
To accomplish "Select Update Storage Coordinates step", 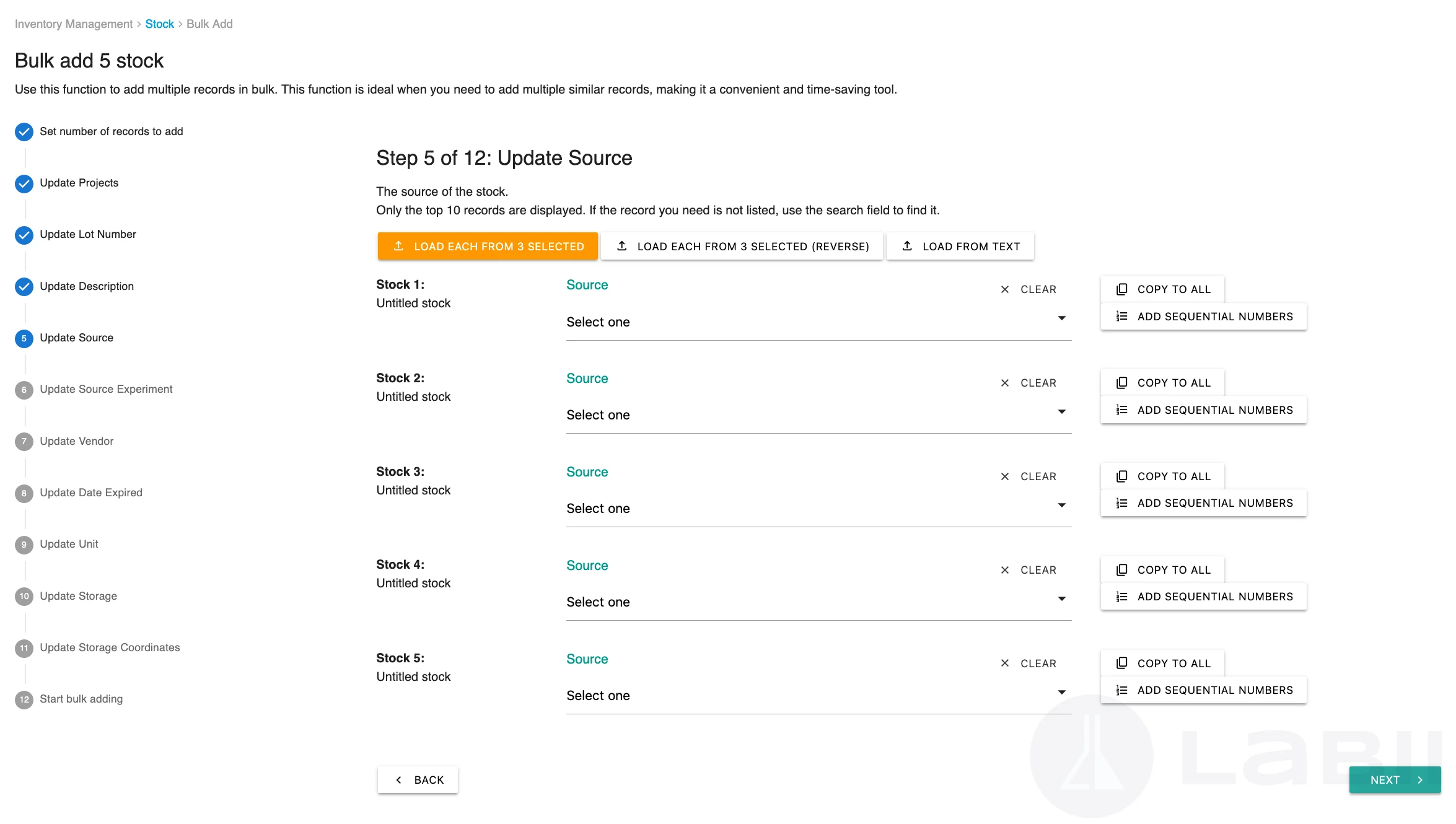I will 110,647.
